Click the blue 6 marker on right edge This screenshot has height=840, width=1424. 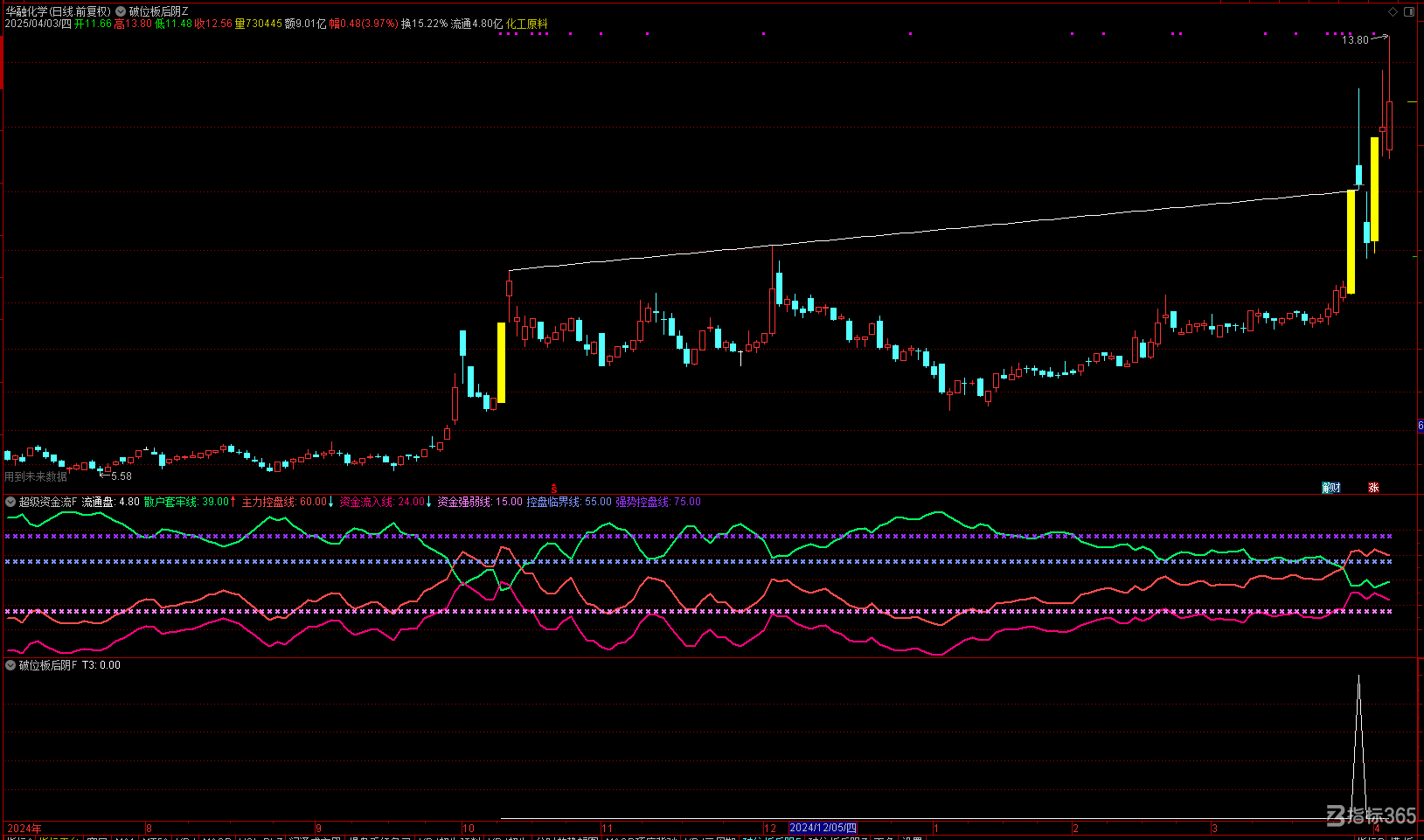click(1421, 426)
